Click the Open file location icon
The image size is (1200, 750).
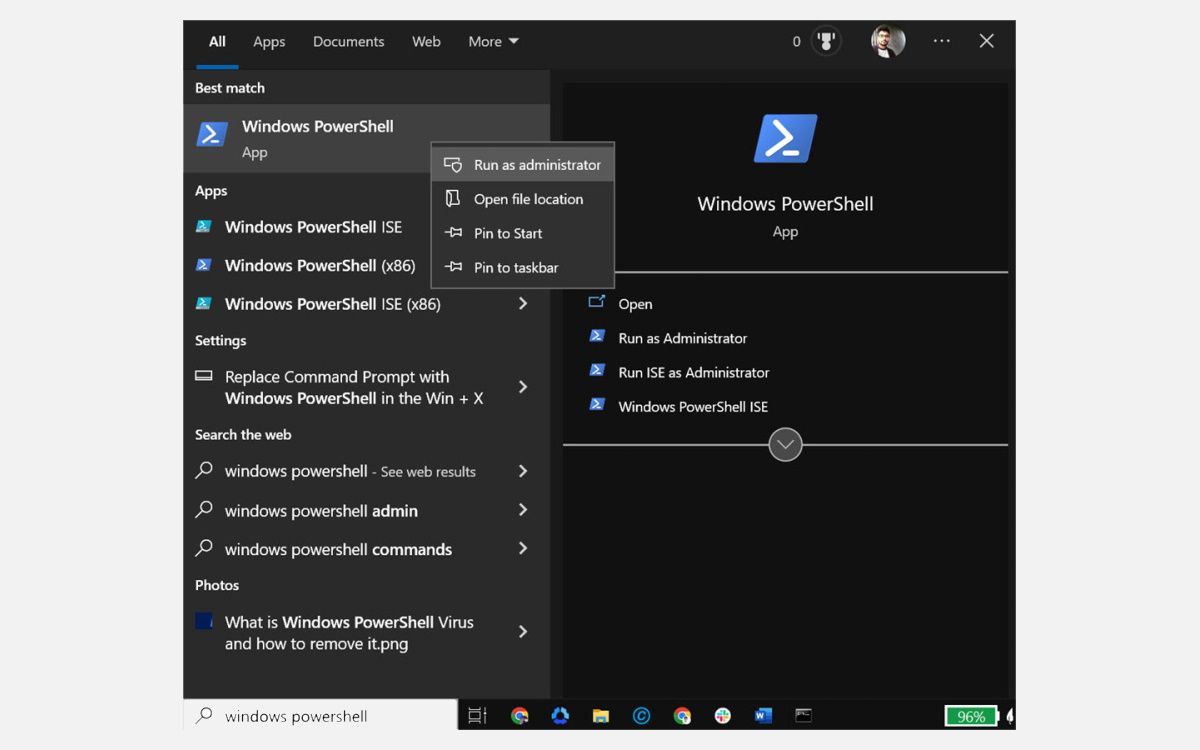[x=453, y=199]
